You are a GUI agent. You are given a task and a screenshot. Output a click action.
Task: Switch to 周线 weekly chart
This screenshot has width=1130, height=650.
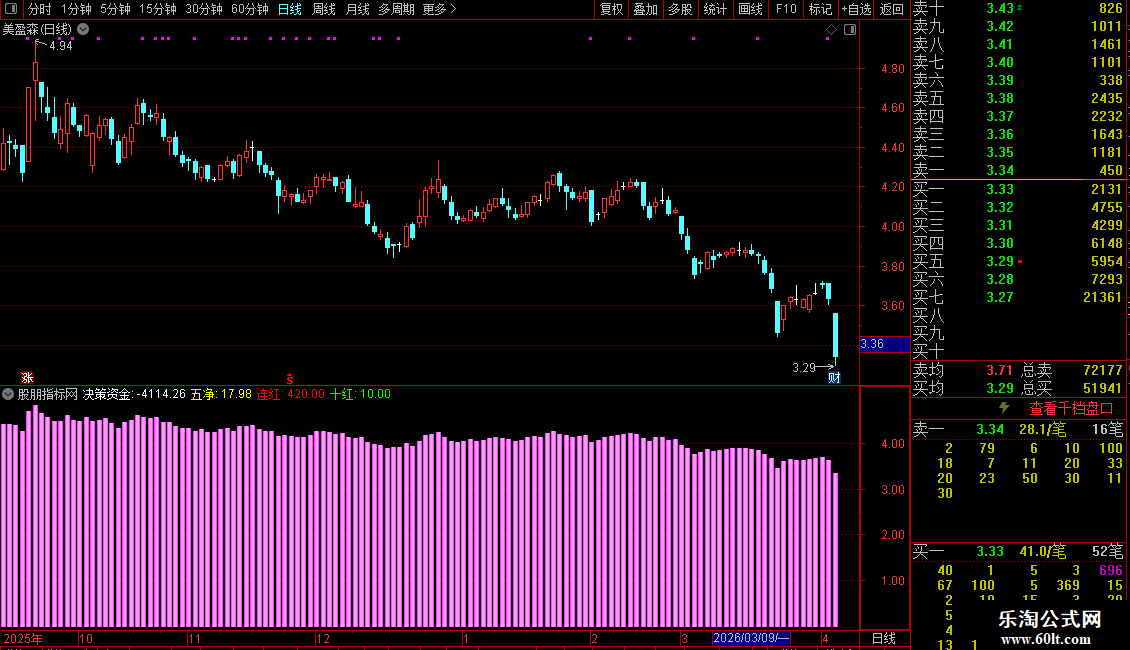324,9
